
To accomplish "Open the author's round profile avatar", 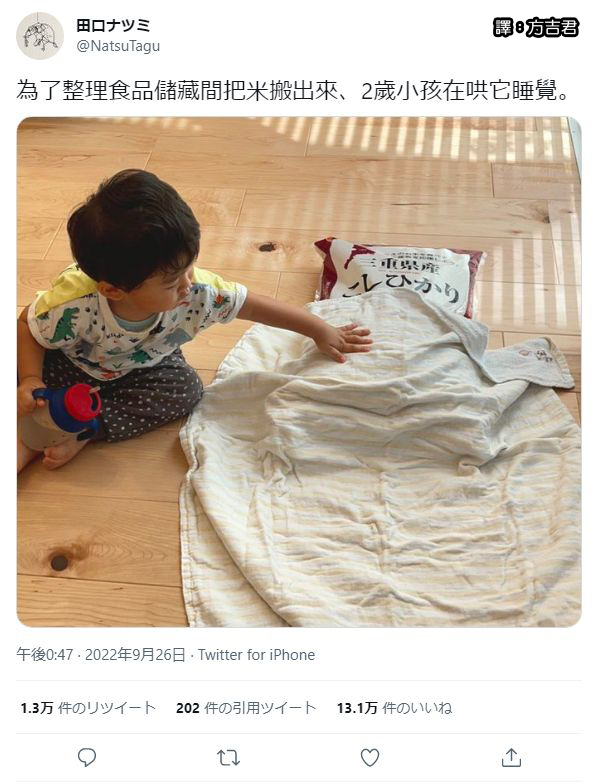I will [x=40, y=36].
